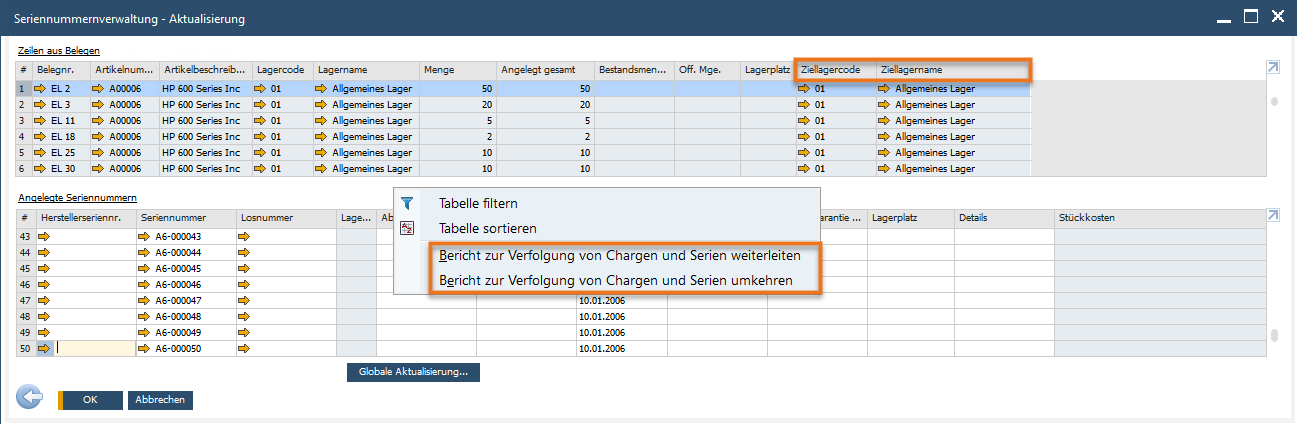The height and width of the screenshot is (424, 1297).
Task: Open link arrow for document EL 3
Action: tap(41, 105)
